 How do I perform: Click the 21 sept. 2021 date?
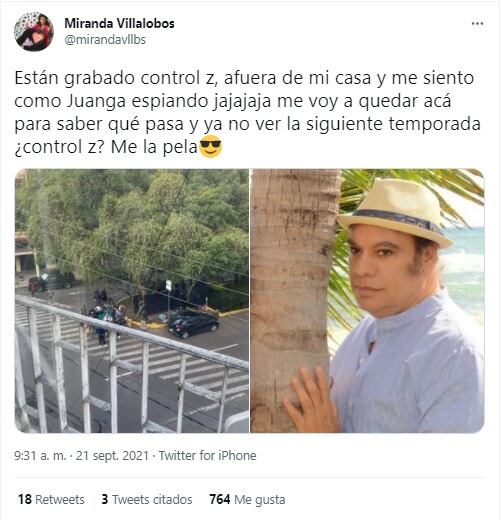[x=112, y=455]
